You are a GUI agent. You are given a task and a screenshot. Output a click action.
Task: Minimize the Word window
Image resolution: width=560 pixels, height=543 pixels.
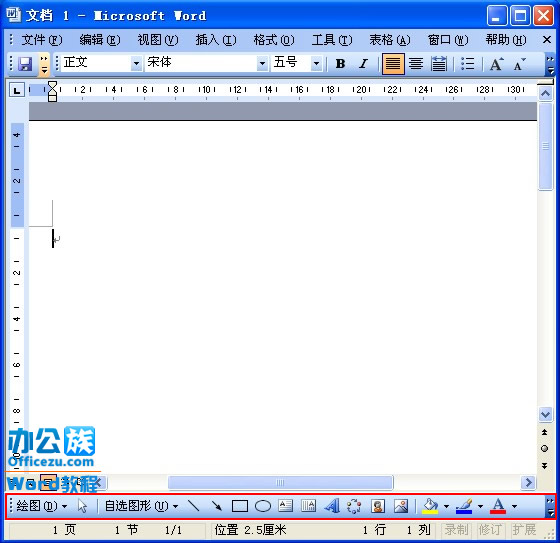496,16
